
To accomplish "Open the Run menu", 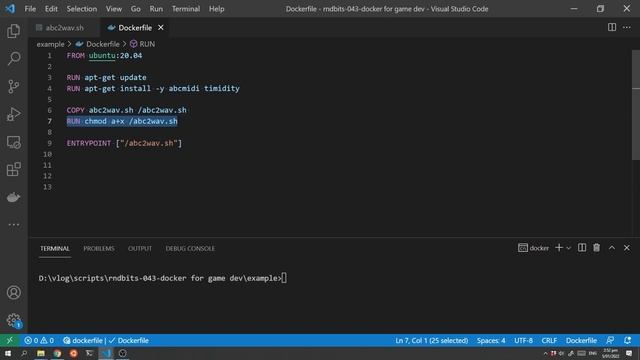I will (x=156, y=9).
